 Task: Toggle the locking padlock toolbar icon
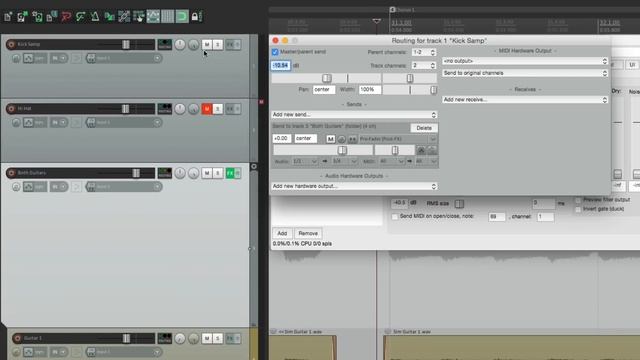tap(195, 17)
